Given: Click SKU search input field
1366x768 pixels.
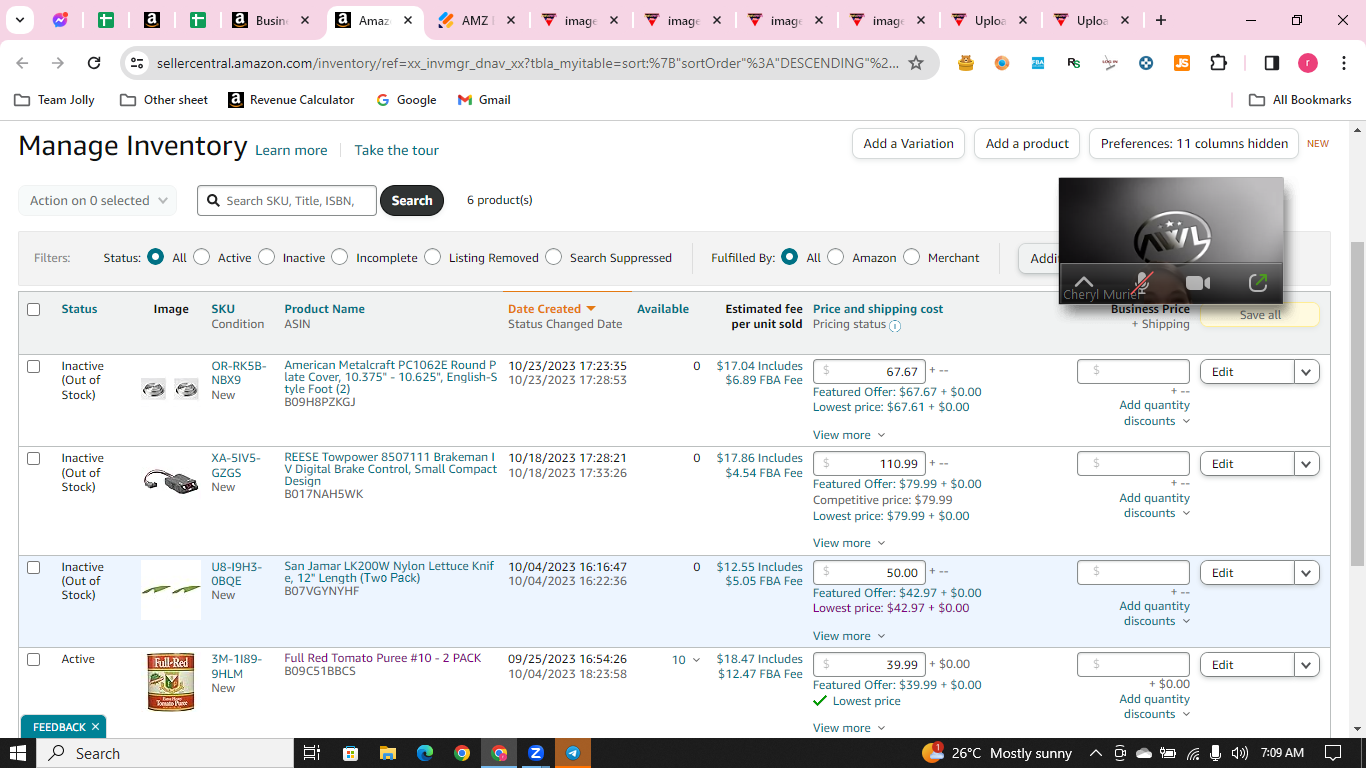Looking at the screenshot, I should pyautogui.click(x=287, y=200).
